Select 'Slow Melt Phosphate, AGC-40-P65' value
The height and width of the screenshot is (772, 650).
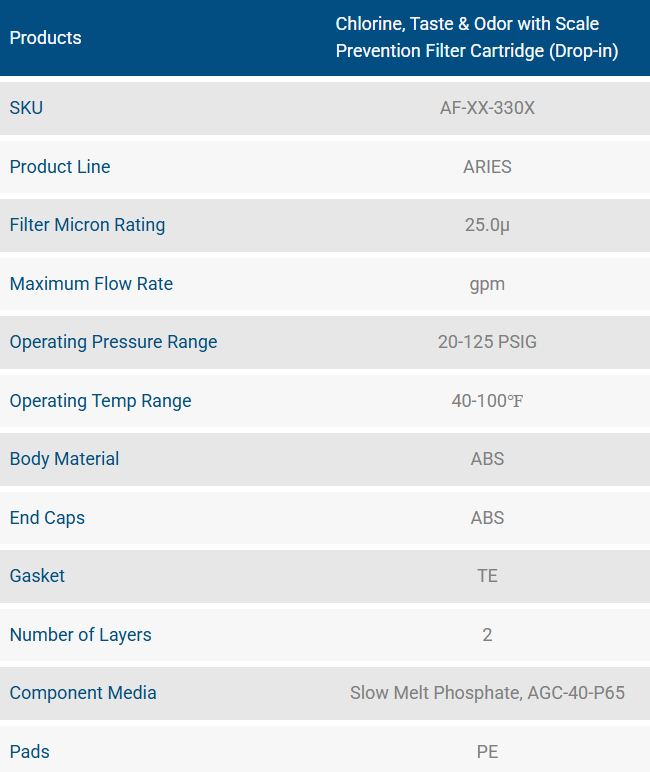pos(487,693)
